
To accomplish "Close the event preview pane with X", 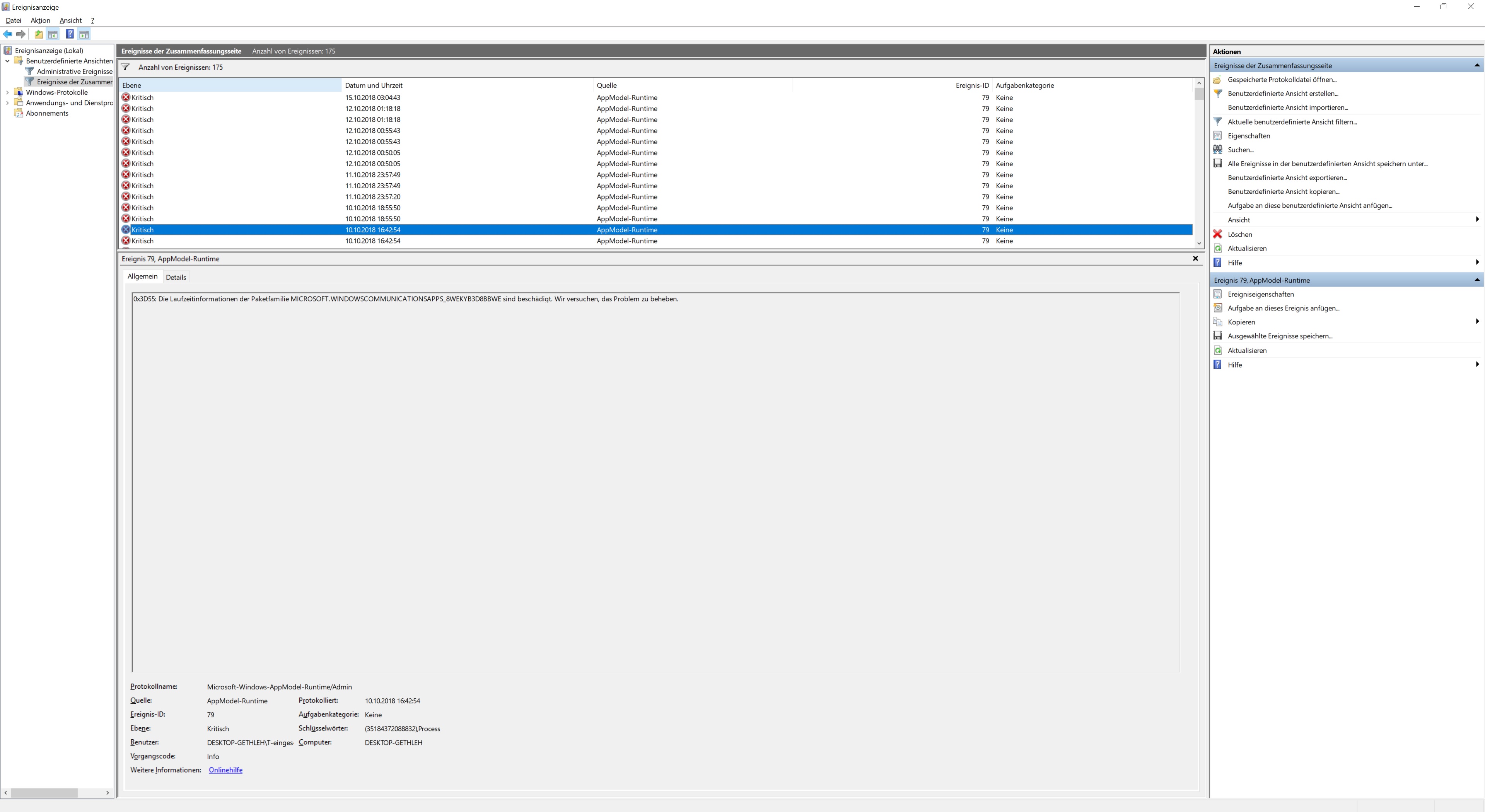I will 1195,258.
